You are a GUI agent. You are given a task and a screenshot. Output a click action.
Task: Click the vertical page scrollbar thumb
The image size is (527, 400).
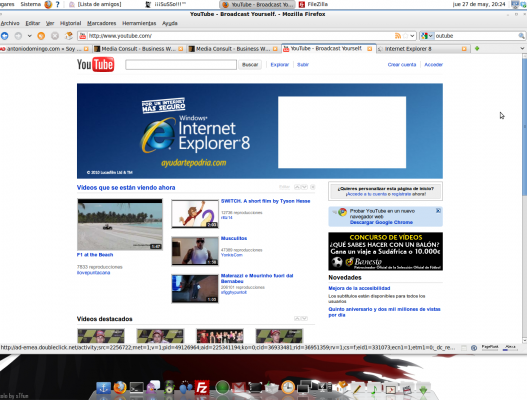pos(524,126)
